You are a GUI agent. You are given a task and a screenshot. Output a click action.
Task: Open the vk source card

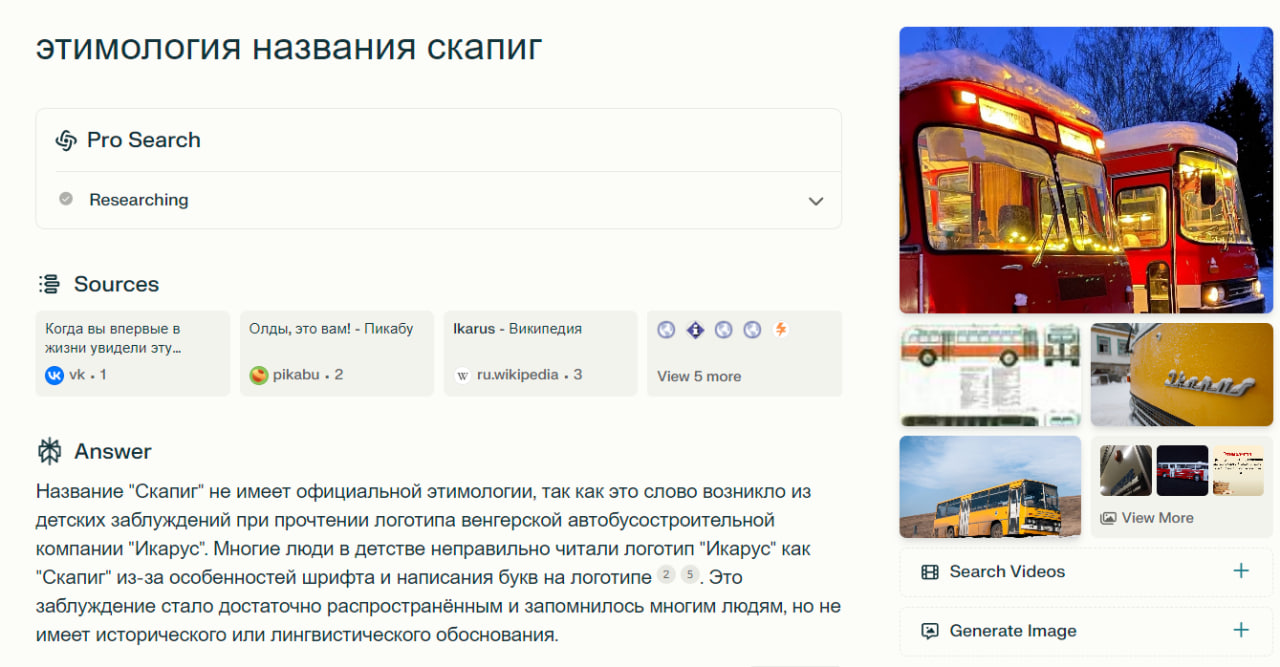134,353
